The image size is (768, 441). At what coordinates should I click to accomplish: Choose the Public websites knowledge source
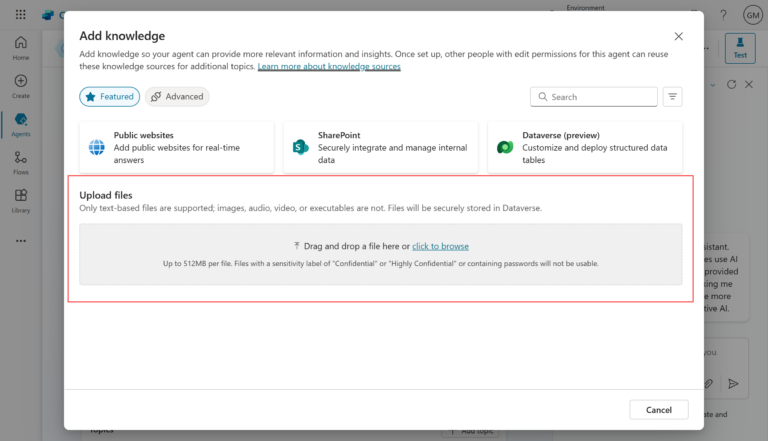(x=177, y=147)
